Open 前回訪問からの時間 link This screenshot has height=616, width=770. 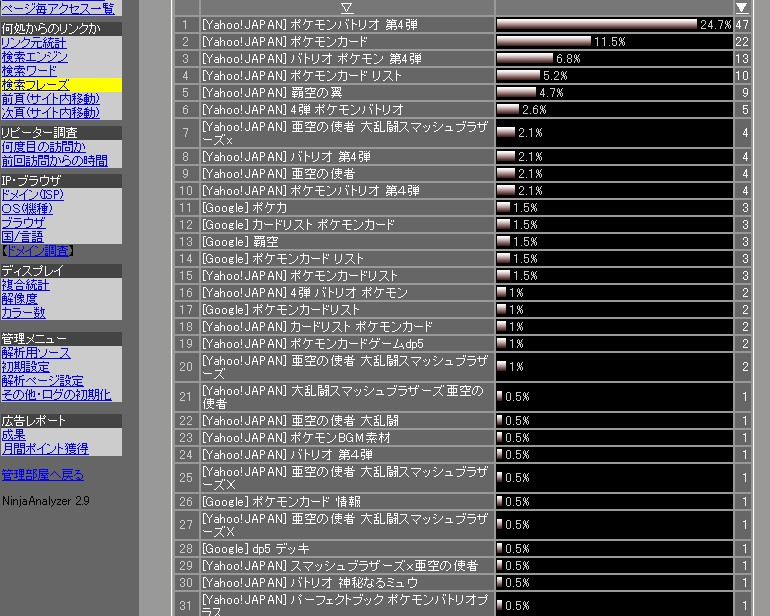(55, 161)
